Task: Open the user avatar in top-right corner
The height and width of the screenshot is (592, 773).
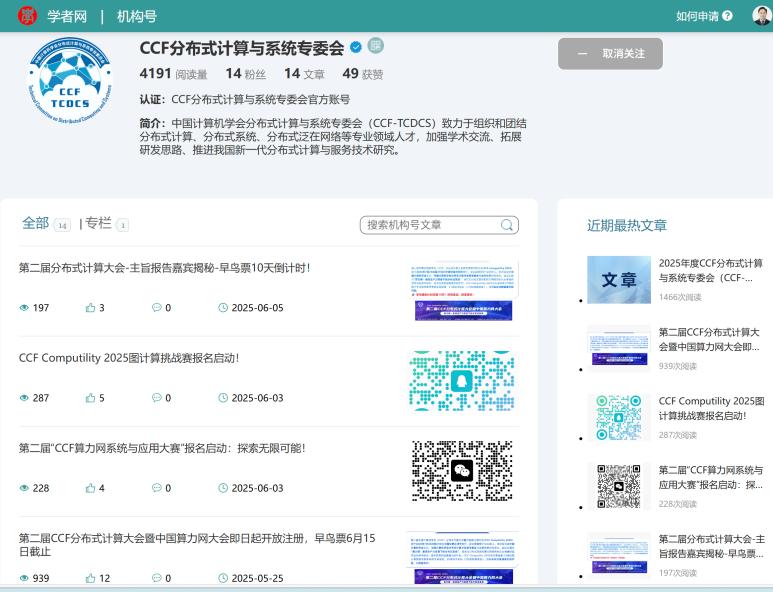Action: pyautogui.click(x=761, y=15)
